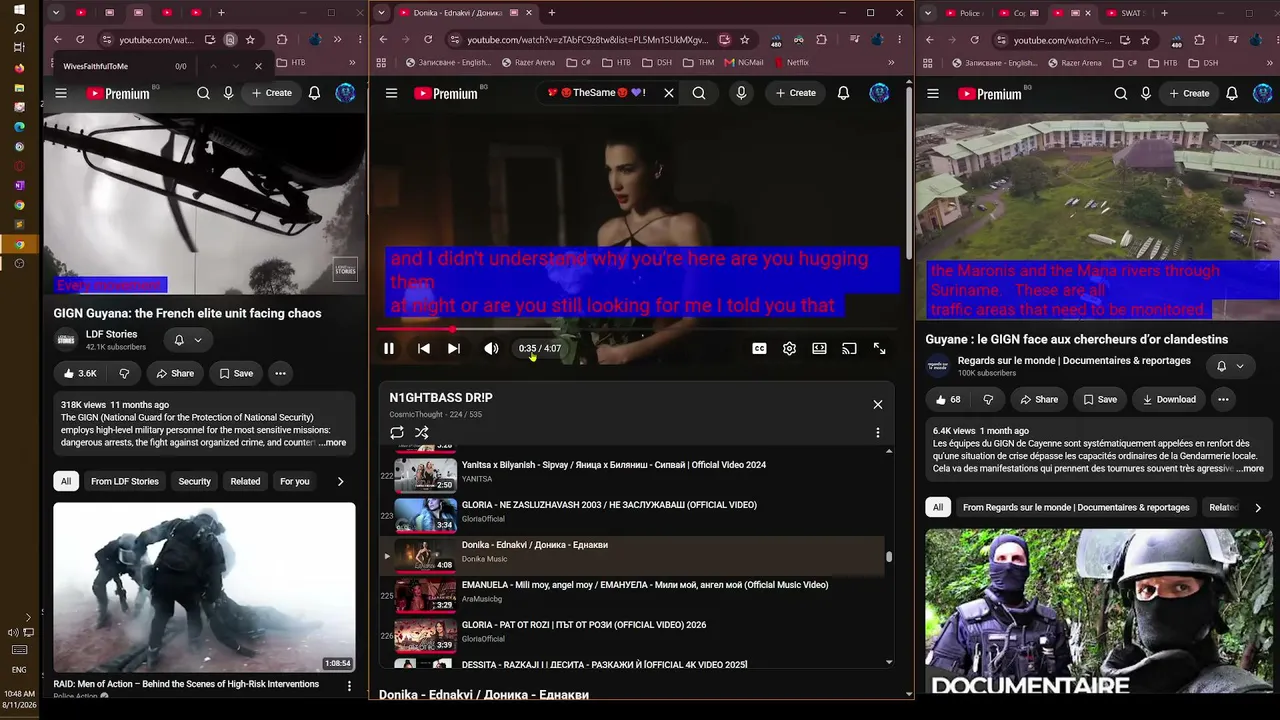Save the GIGN Guyana video to a playlist
1280x720 pixels.
(x=236, y=374)
